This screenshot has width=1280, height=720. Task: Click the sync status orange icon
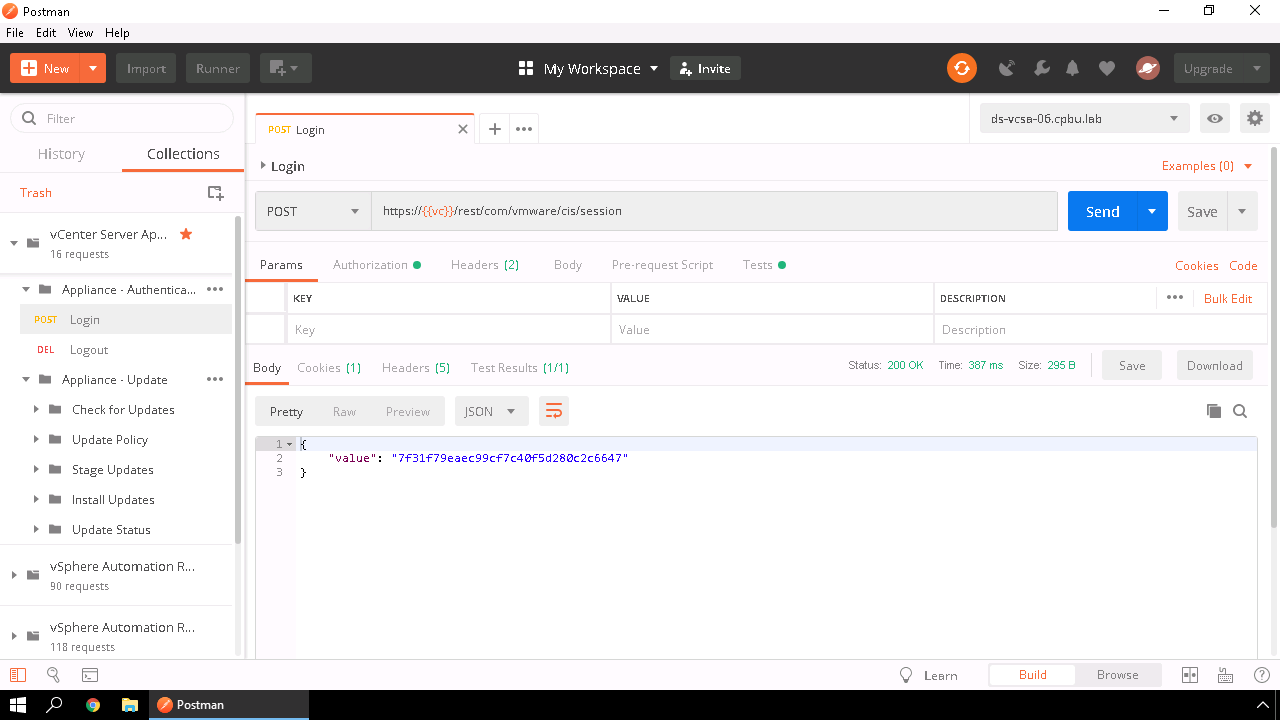[x=961, y=68]
